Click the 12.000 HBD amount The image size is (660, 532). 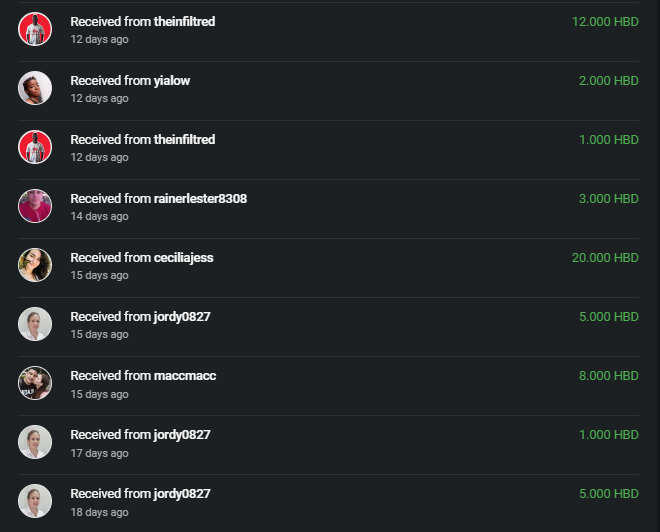[605, 22]
